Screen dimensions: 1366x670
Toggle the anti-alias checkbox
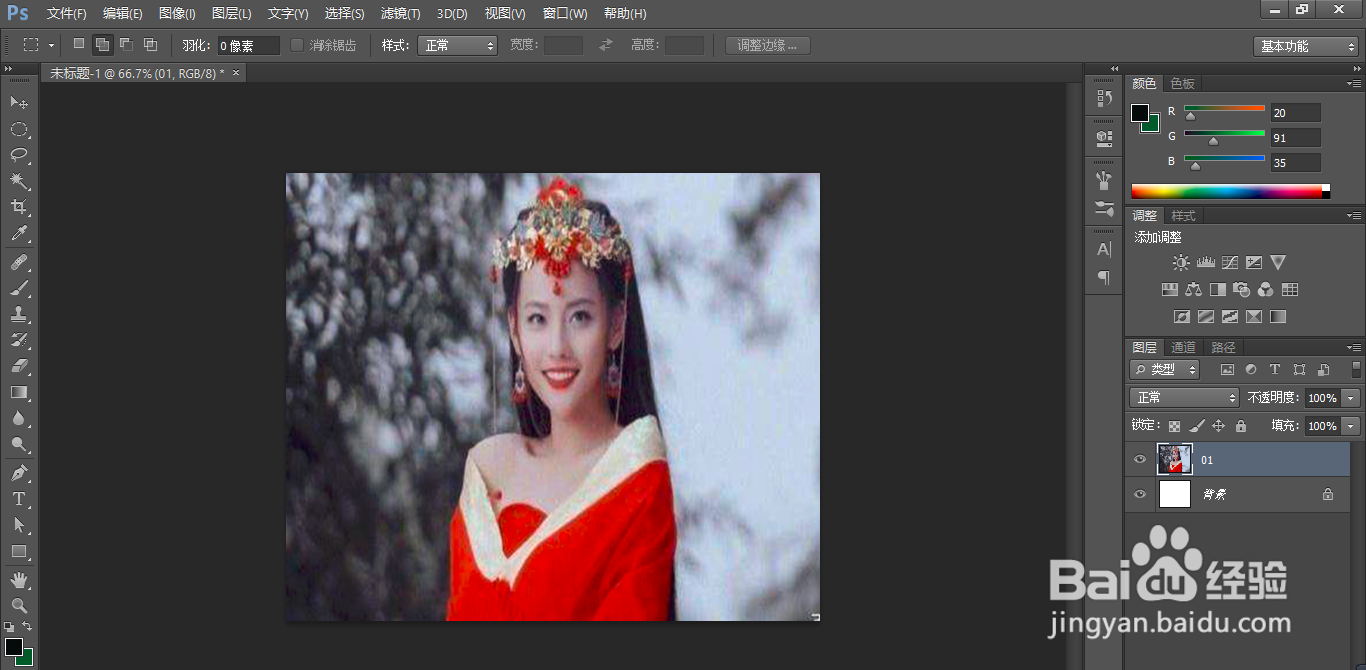[x=297, y=45]
